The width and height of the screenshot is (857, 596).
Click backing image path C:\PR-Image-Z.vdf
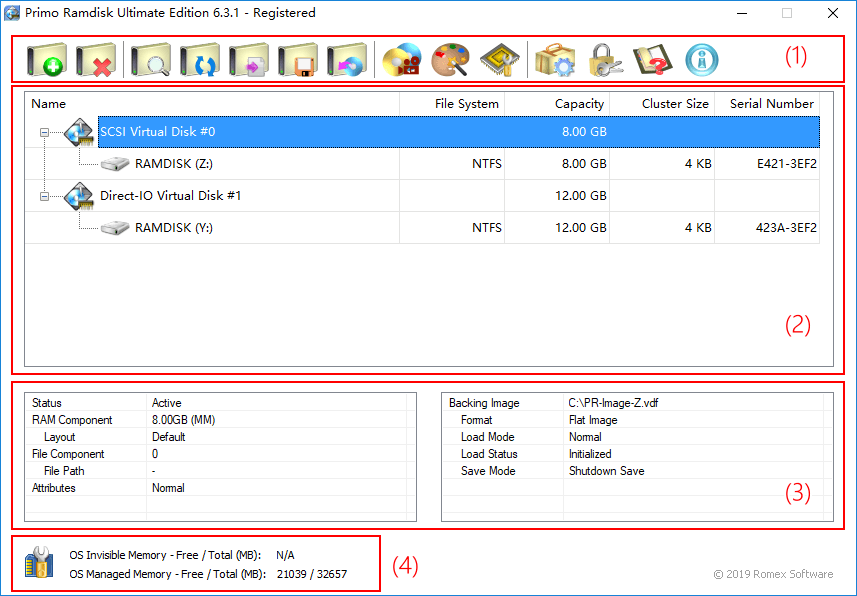pyautogui.click(x=613, y=403)
